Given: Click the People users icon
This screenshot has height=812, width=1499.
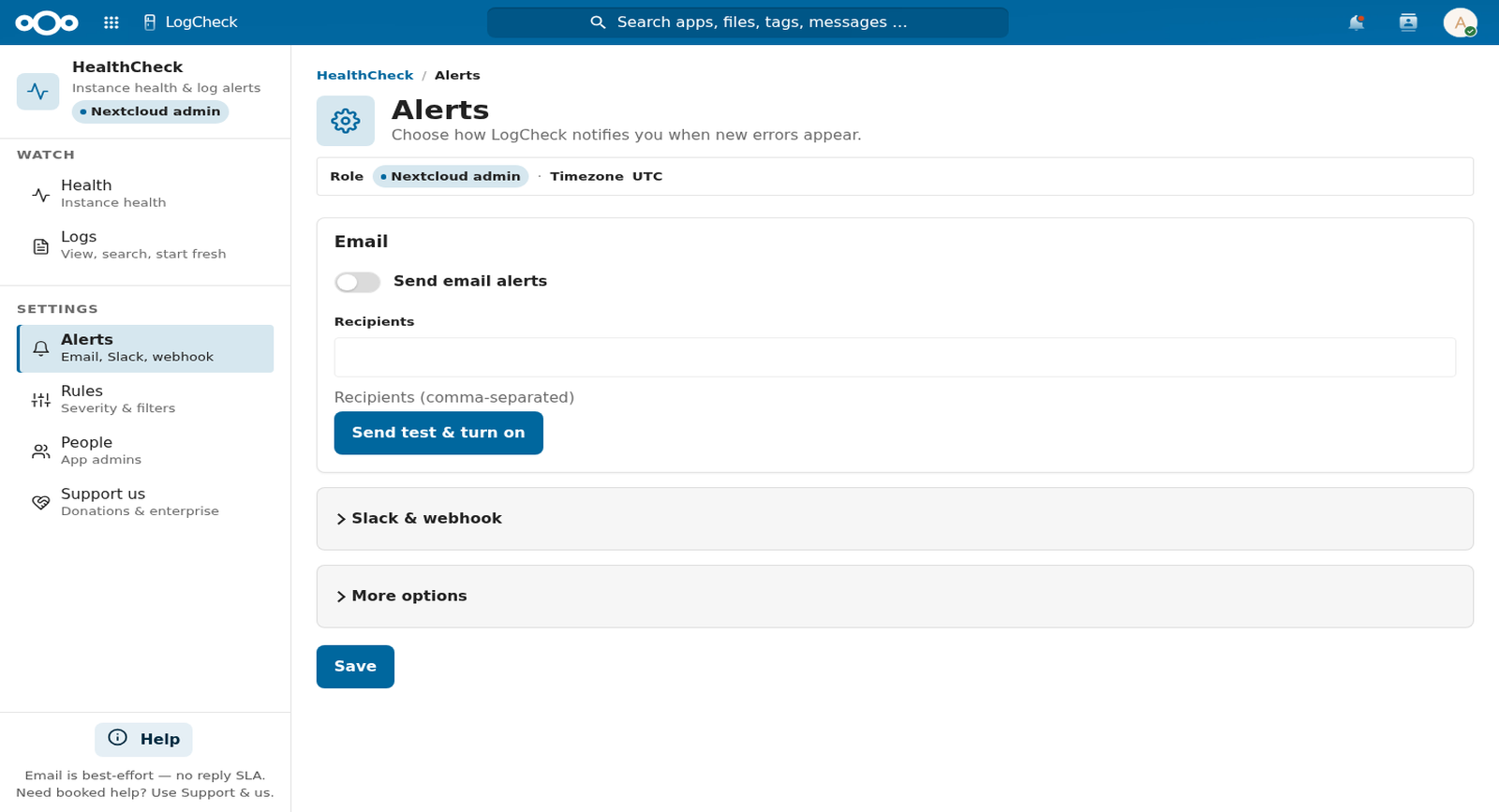Looking at the screenshot, I should coord(41,451).
